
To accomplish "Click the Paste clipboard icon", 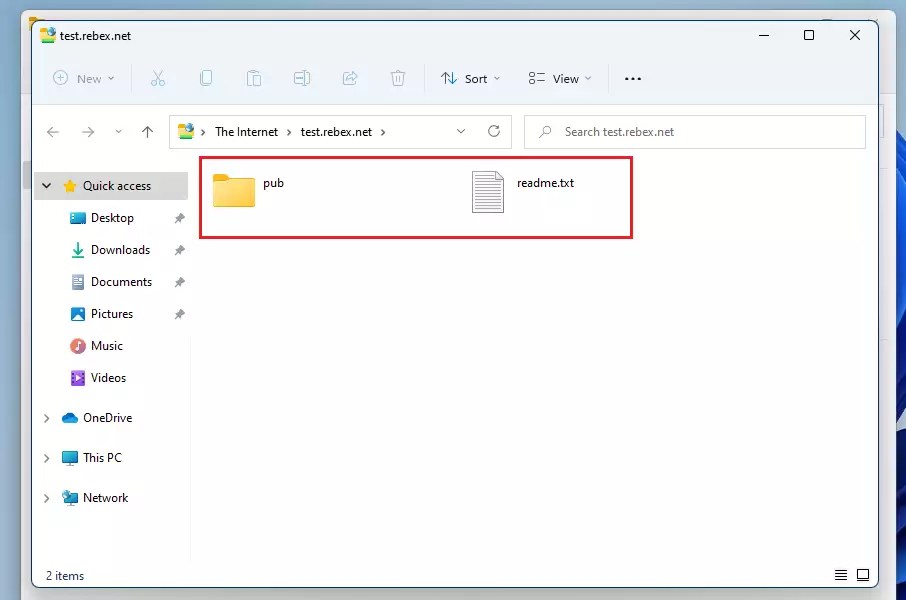I will [254, 79].
